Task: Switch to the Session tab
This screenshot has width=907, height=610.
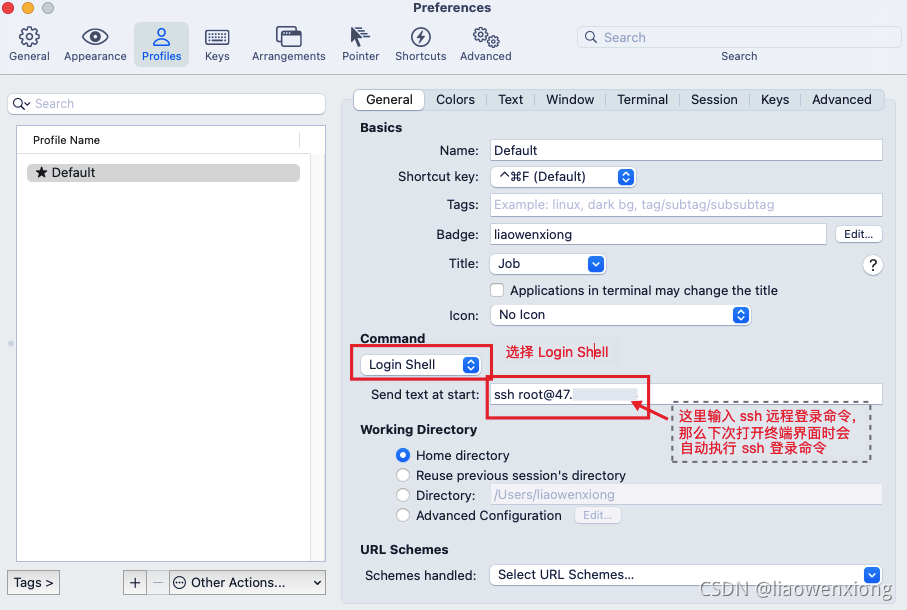Action: tap(714, 99)
